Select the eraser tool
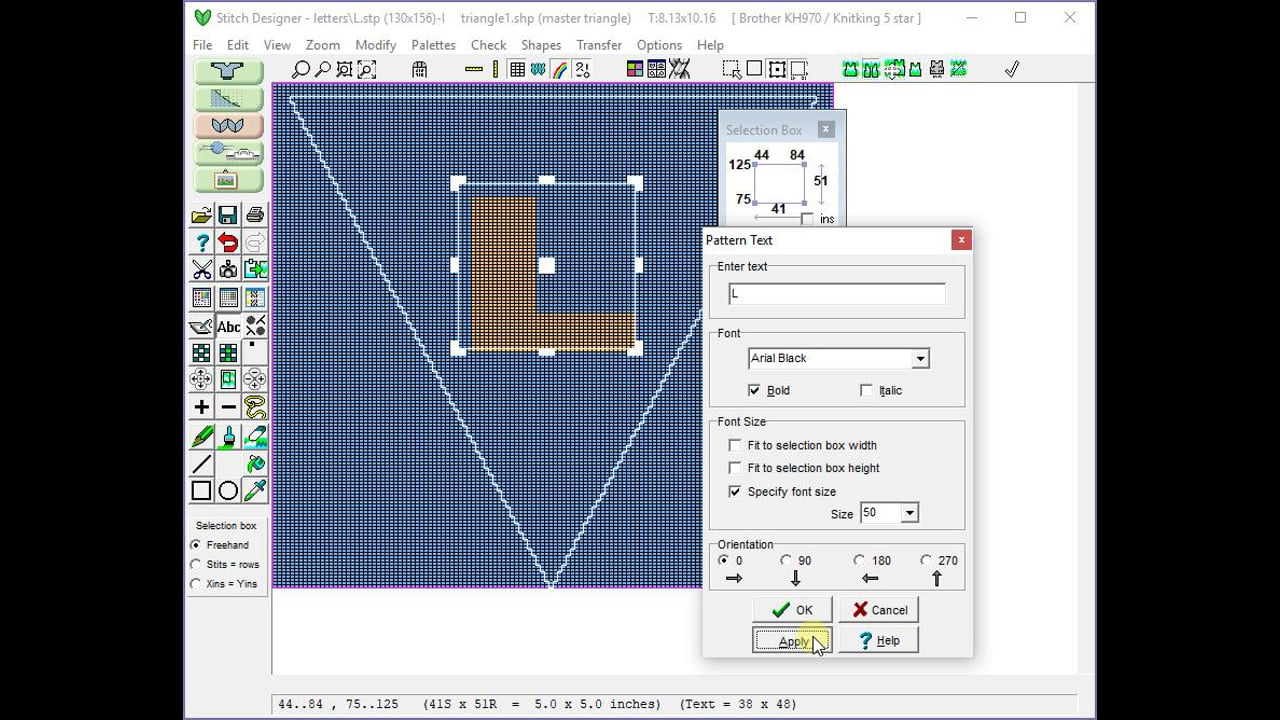Screen dimensions: 1280x720 tap(255, 436)
